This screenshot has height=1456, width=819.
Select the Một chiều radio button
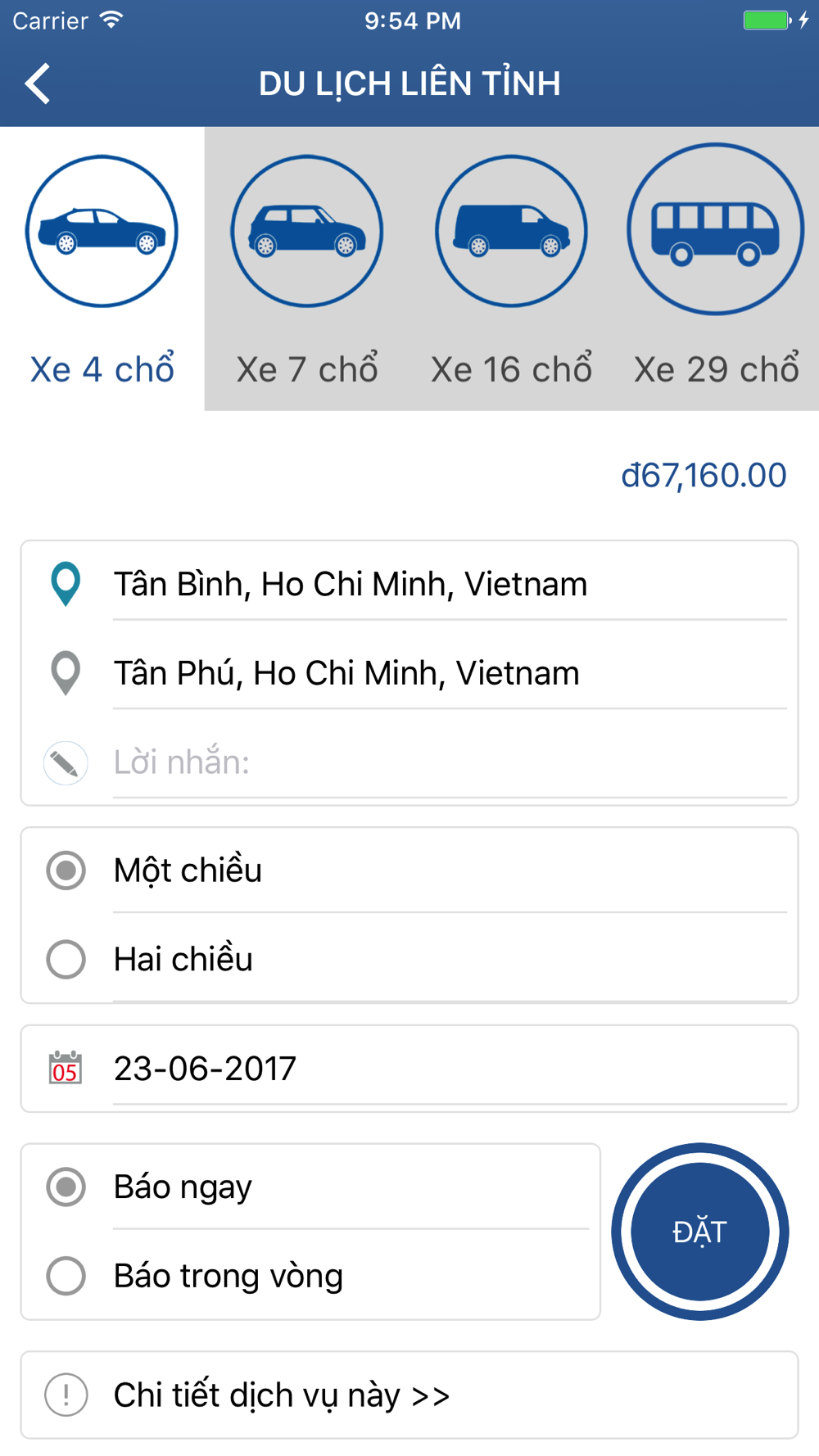click(x=66, y=870)
